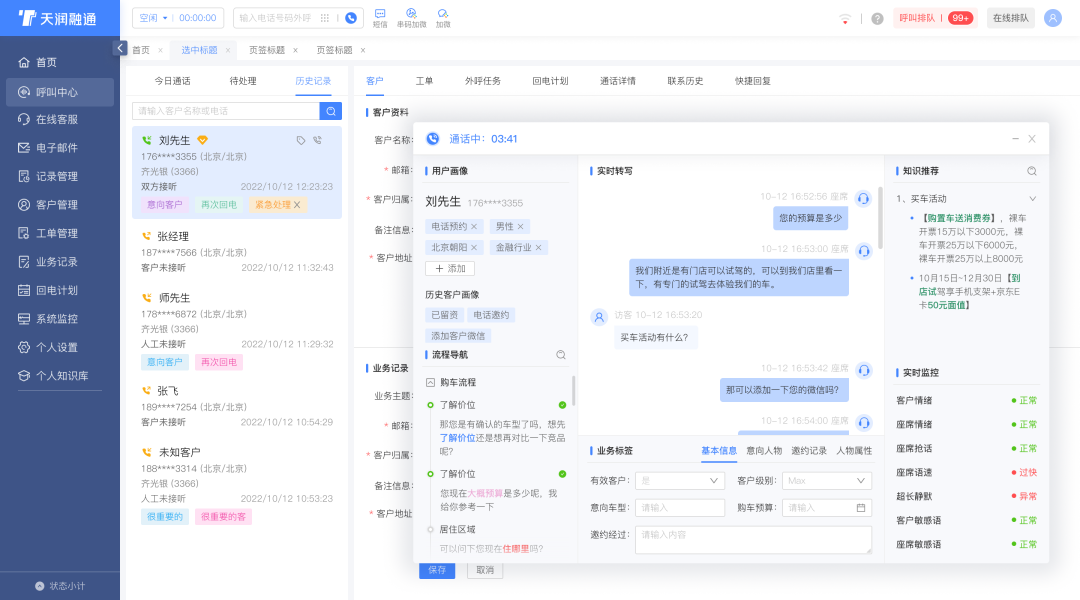1080x600 pixels.
Task: Click the tag icon beside 刘先生
Action: (301, 141)
